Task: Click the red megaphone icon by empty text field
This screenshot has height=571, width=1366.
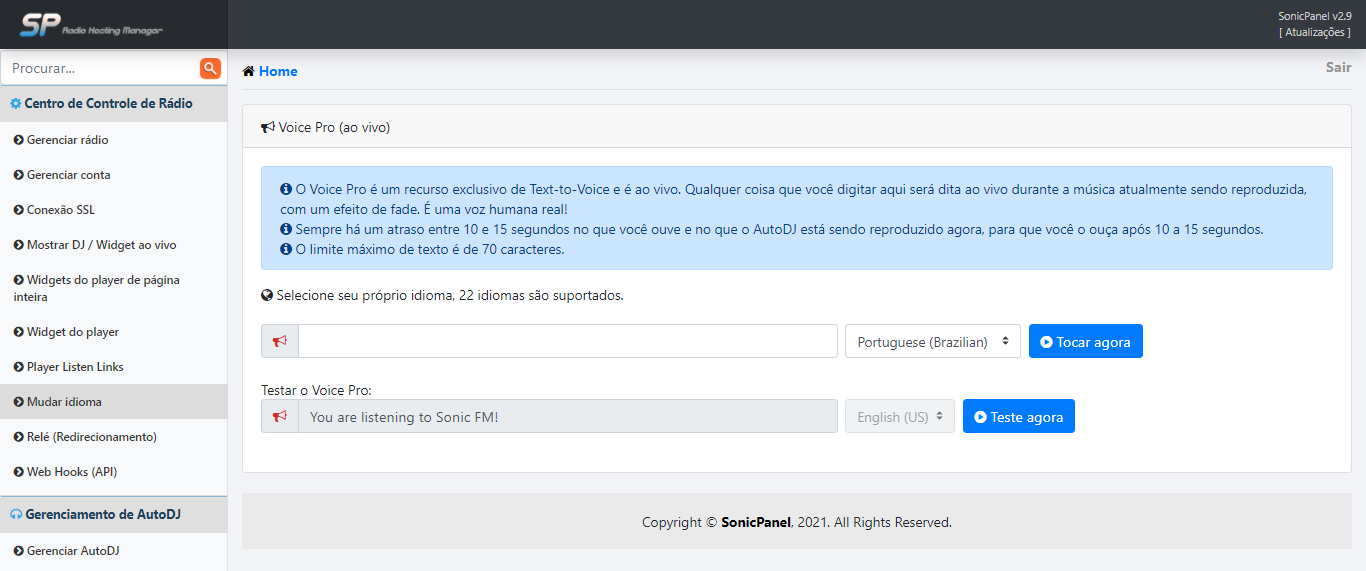Action: (280, 341)
